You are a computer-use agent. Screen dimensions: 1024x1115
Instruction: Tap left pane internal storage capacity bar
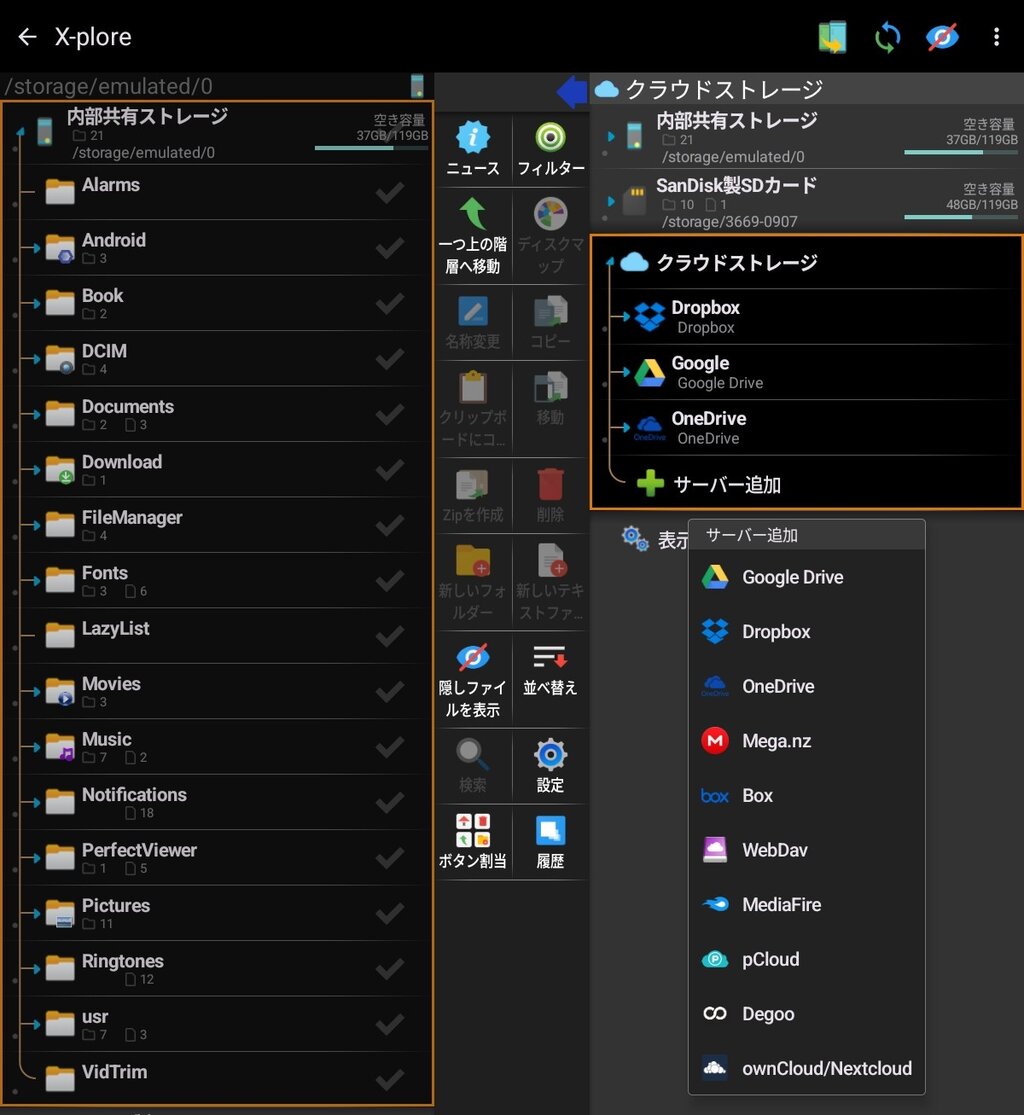[371, 148]
